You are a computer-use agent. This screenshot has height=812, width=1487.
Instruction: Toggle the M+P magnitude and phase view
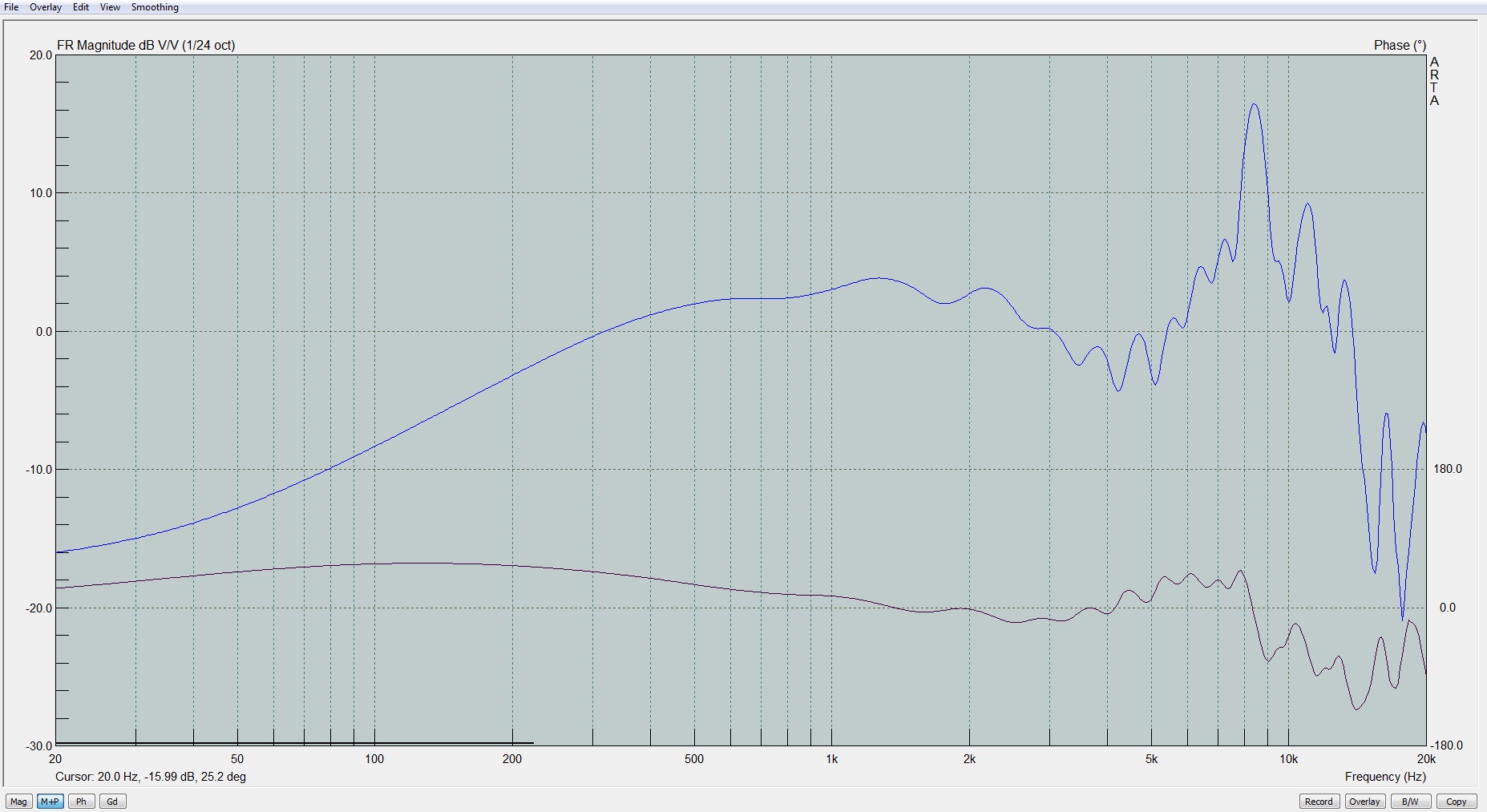click(x=50, y=802)
